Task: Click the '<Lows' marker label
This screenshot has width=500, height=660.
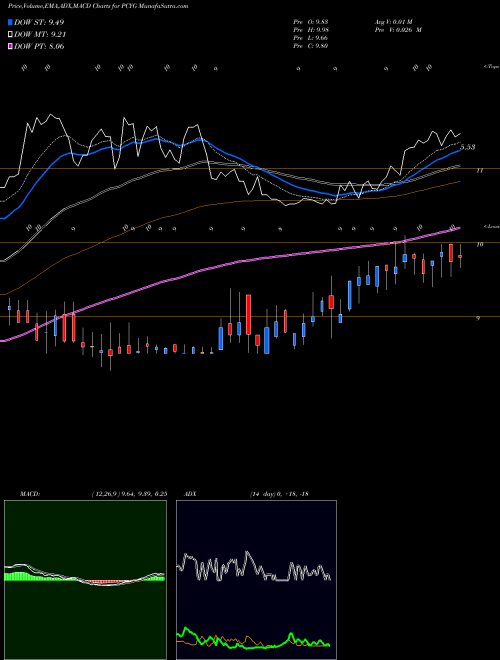Action: [x=491, y=226]
